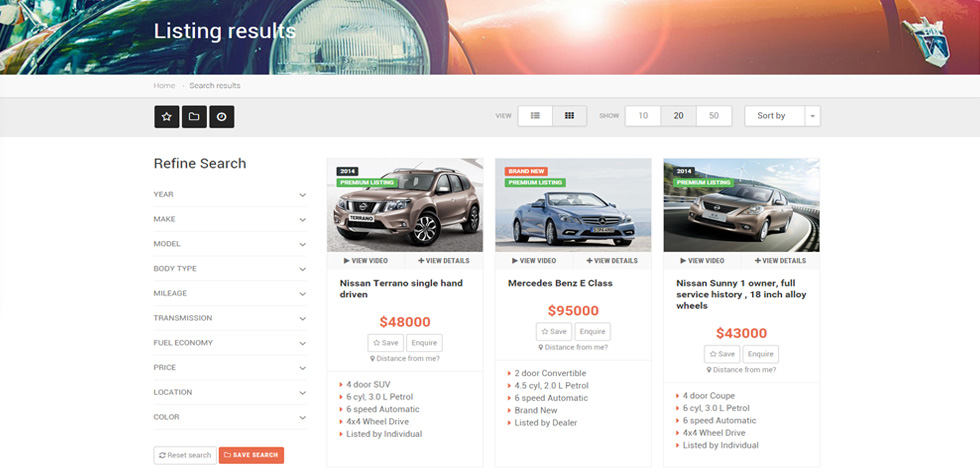Save the Nissan Terrano listing

(386, 343)
